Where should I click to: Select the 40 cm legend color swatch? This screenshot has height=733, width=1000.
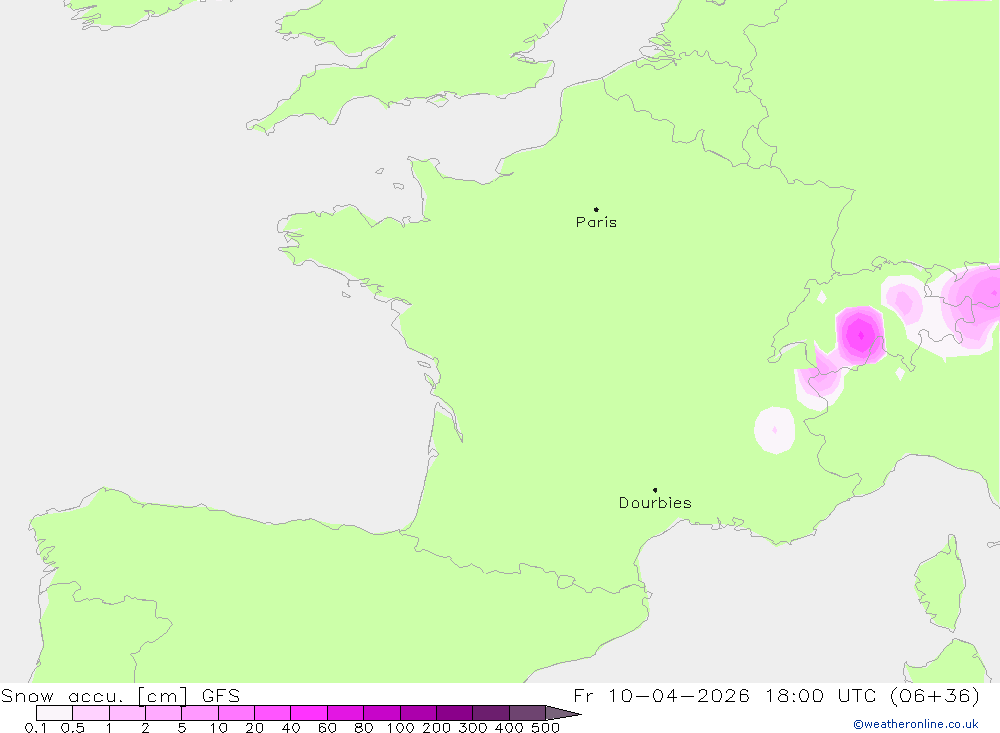(309, 713)
